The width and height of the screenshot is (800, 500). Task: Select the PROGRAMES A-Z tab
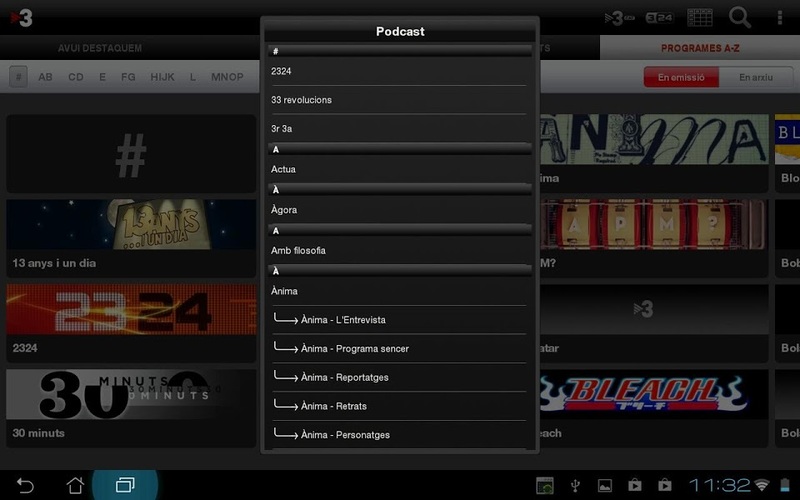[700, 48]
